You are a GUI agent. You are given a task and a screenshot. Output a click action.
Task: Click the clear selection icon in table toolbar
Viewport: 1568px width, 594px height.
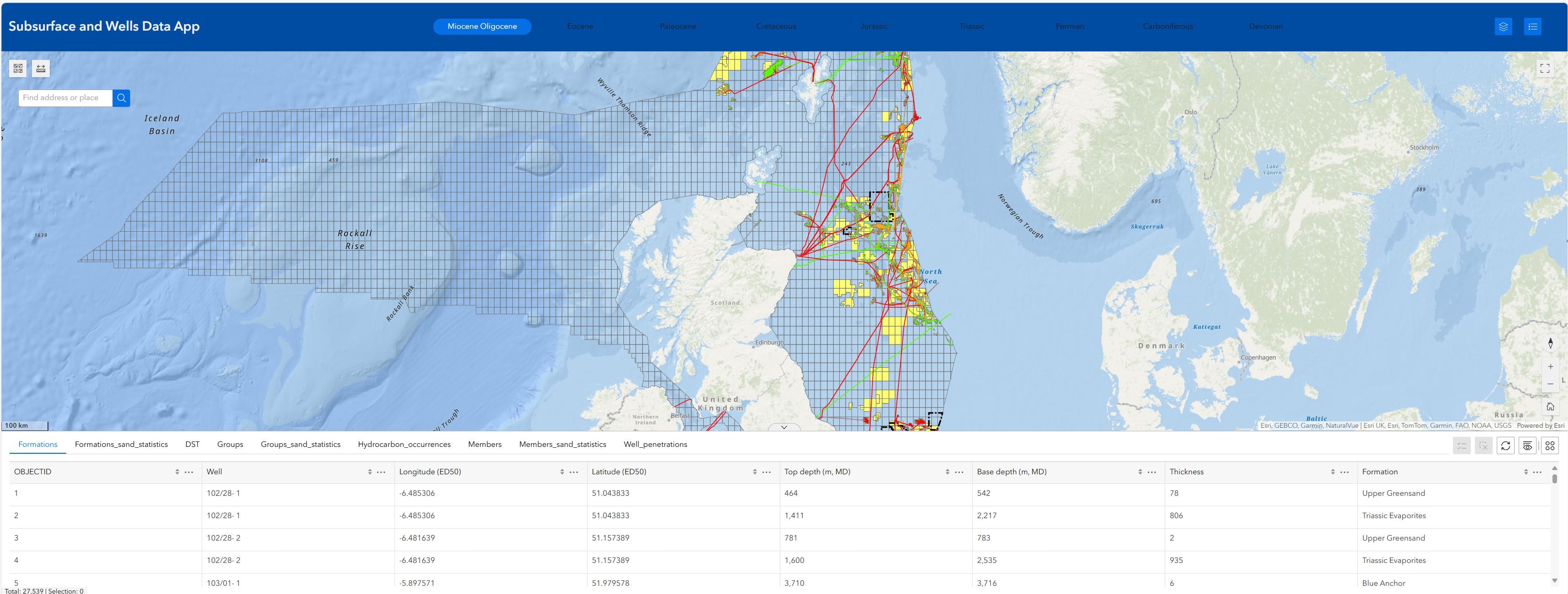[1484, 445]
